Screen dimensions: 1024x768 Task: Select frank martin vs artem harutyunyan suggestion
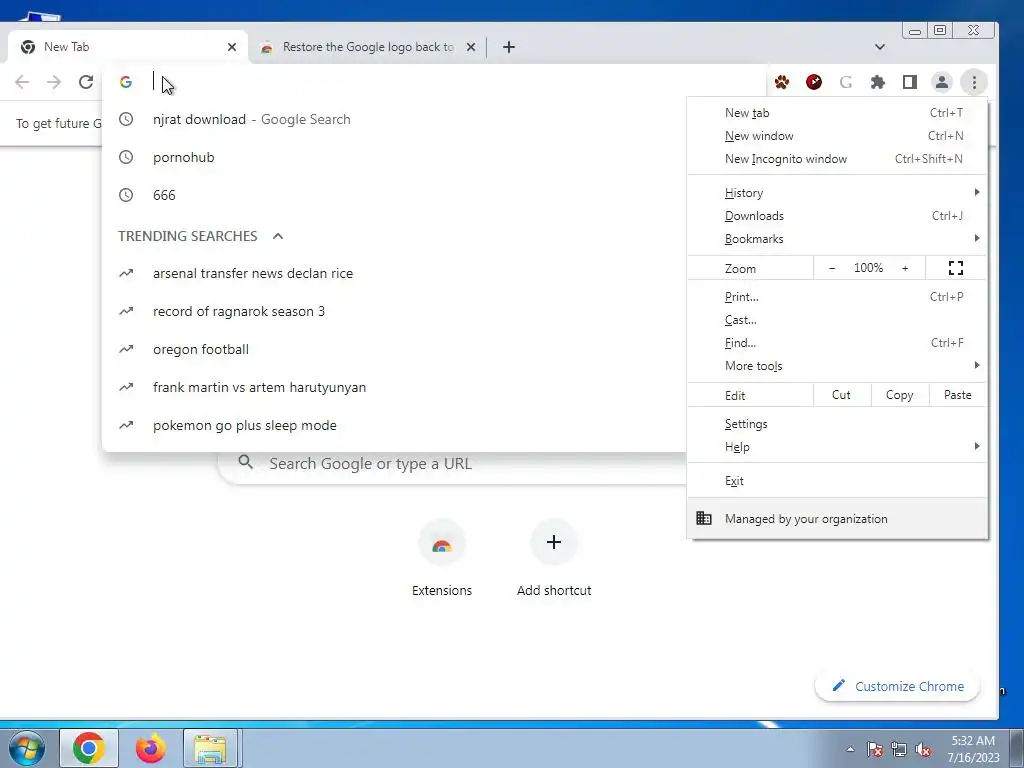[394, 387]
